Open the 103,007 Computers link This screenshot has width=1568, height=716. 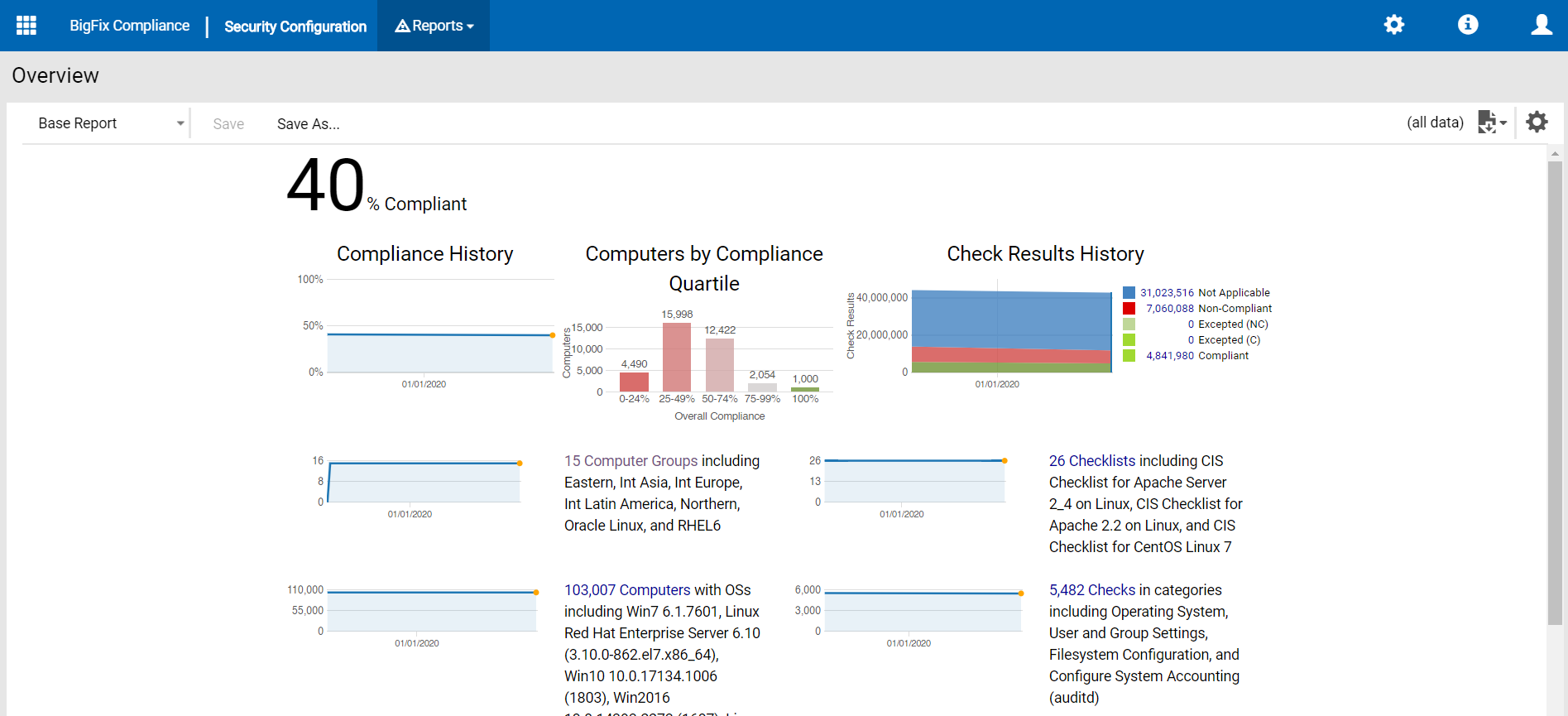click(x=627, y=590)
